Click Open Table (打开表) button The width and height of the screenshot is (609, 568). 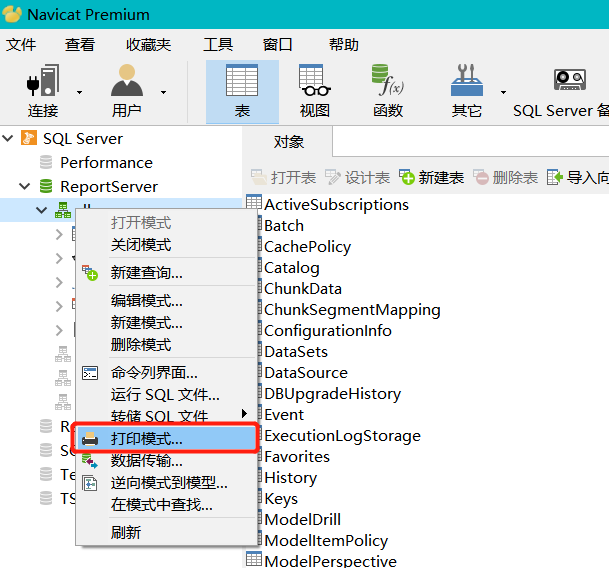(x=283, y=178)
